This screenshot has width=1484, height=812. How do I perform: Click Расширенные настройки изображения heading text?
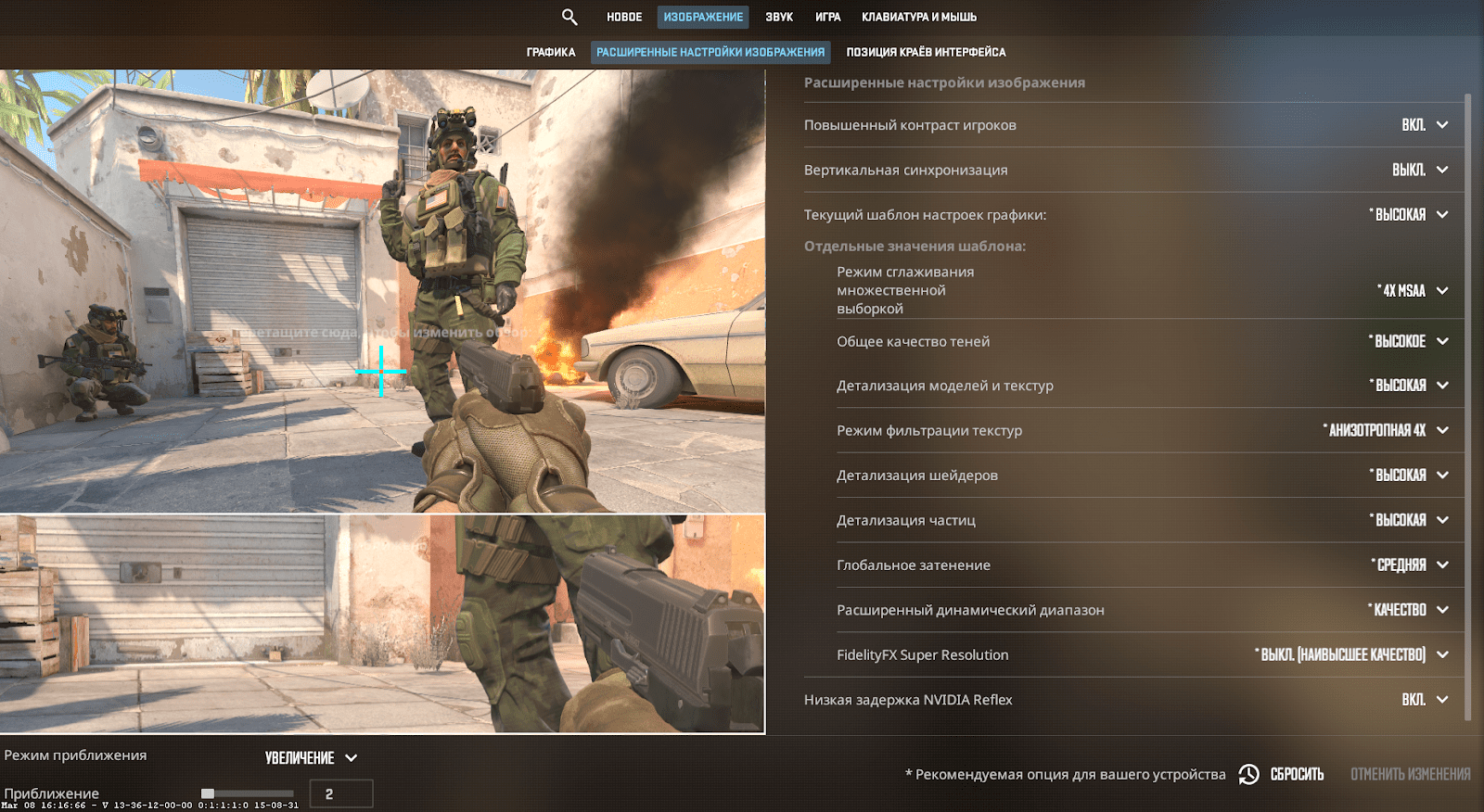click(944, 82)
